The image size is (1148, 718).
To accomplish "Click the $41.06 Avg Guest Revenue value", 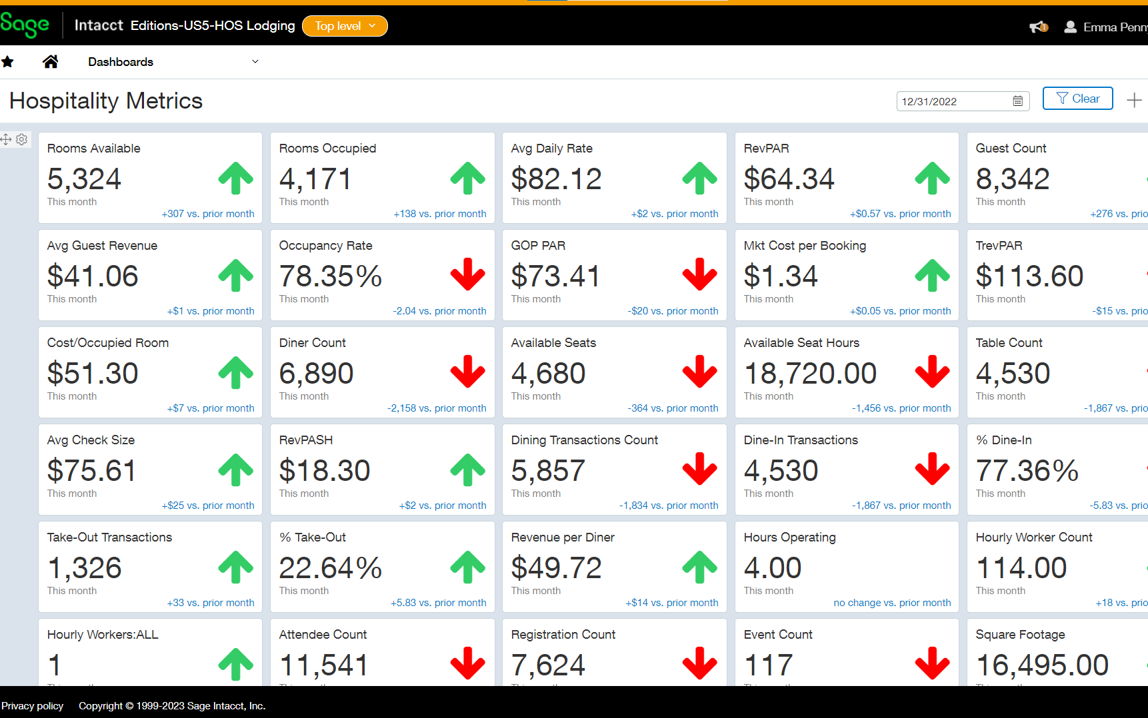I will [93, 276].
